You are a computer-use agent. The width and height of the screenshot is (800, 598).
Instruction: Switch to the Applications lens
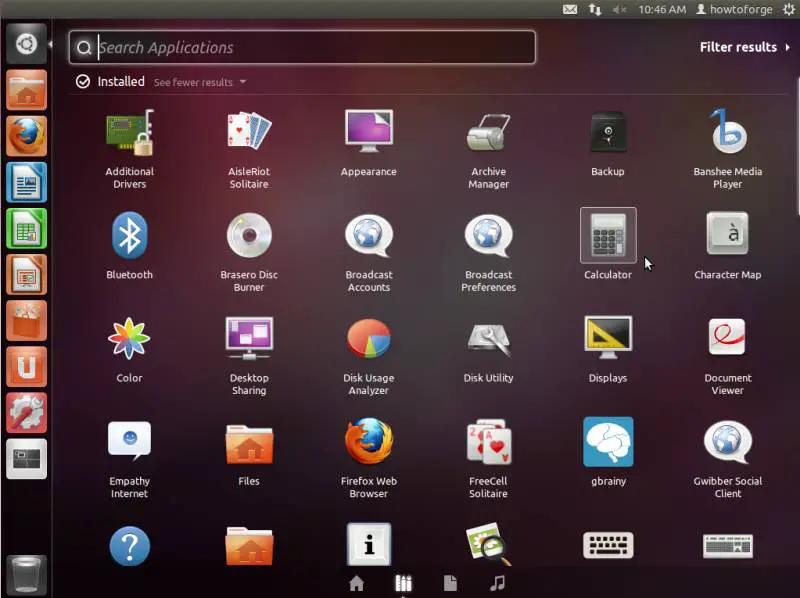[403, 583]
